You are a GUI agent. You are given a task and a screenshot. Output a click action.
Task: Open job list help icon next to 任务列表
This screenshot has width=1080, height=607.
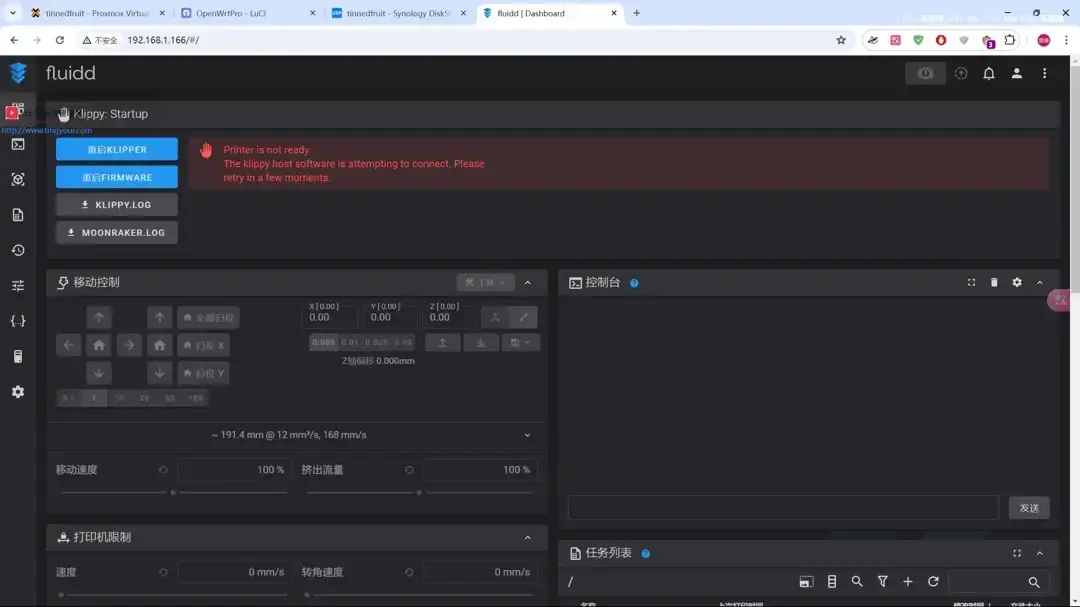tap(645, 553)
